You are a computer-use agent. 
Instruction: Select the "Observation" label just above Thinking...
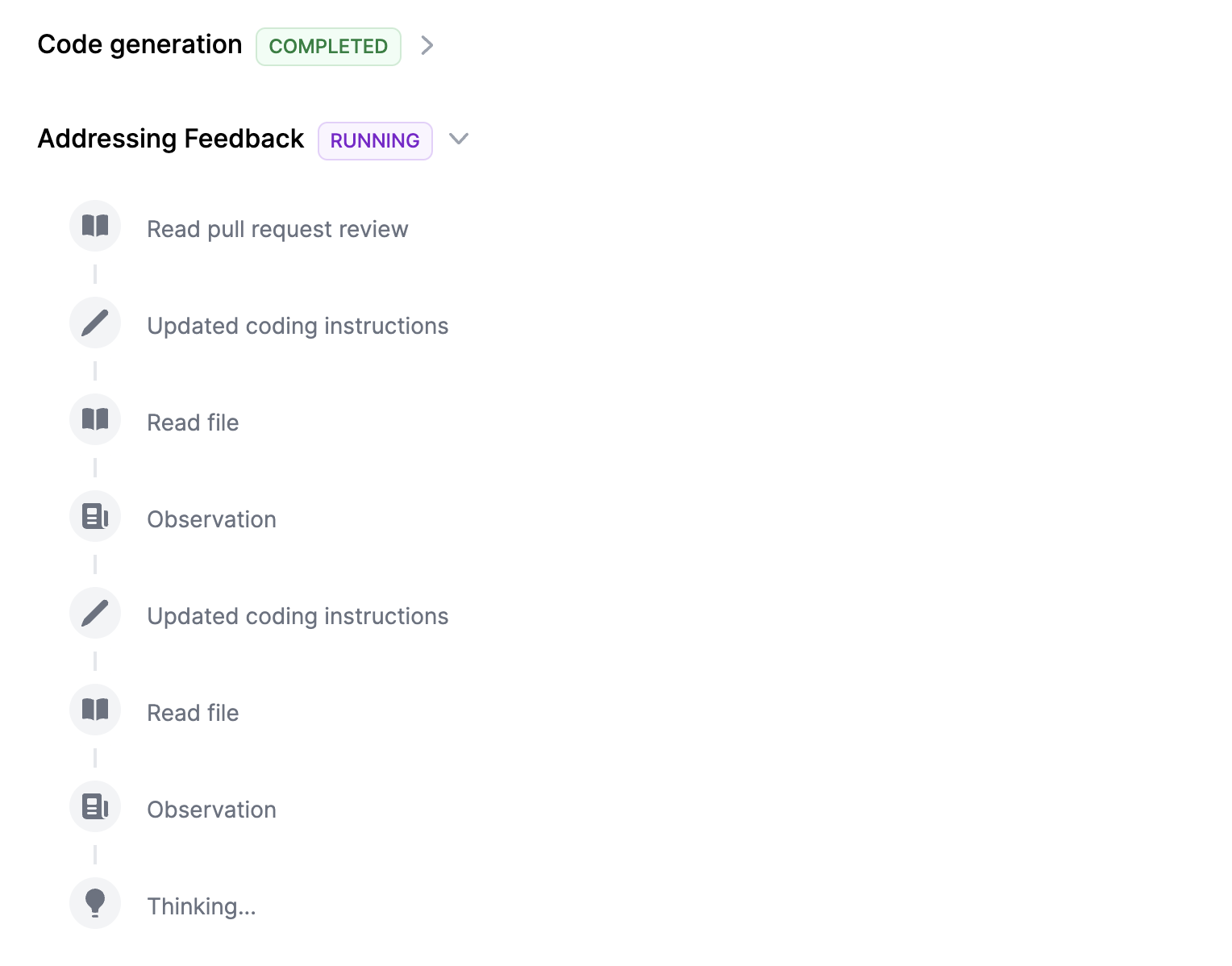coord(211,810)
